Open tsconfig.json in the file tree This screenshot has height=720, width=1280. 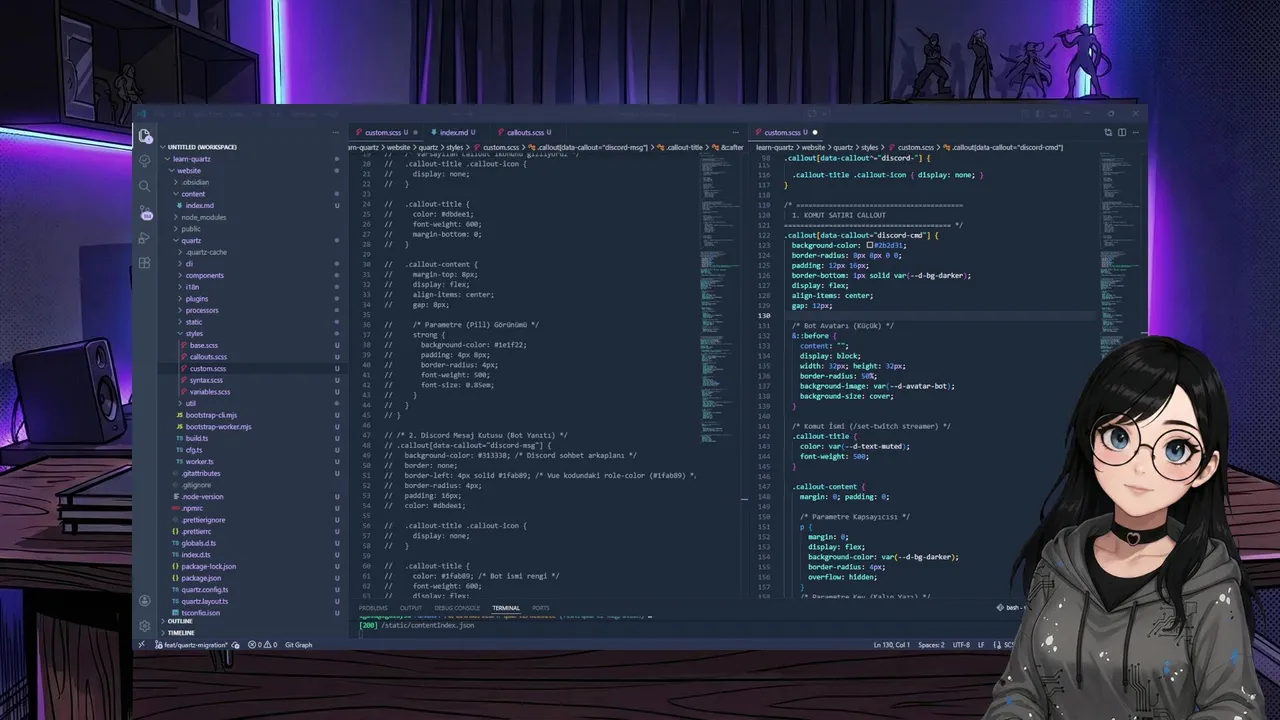pos(201,613)
